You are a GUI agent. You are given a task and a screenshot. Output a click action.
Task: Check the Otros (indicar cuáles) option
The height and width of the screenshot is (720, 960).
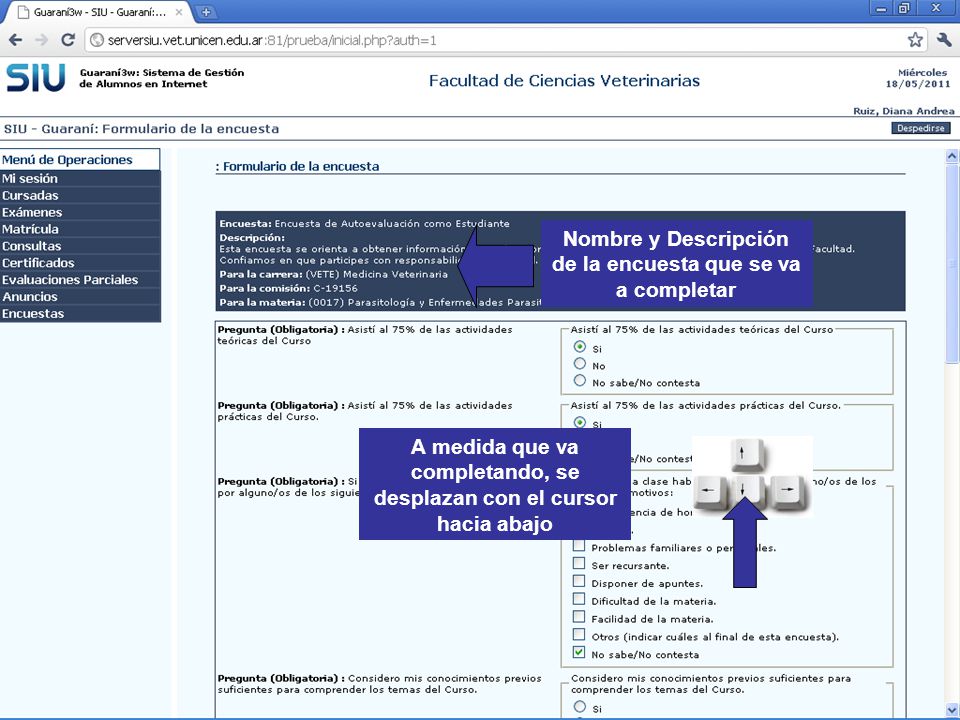click(579, 634)
